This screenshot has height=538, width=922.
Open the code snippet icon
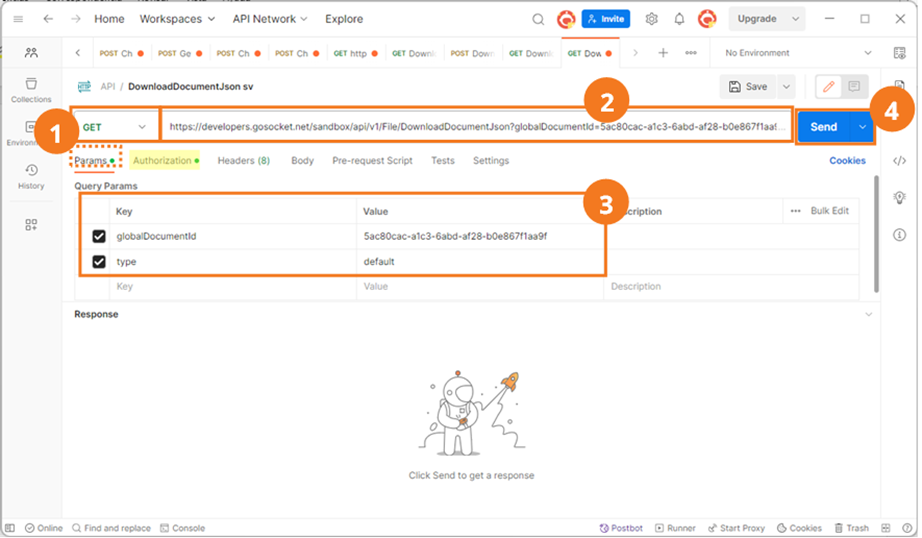coord(900,161)
